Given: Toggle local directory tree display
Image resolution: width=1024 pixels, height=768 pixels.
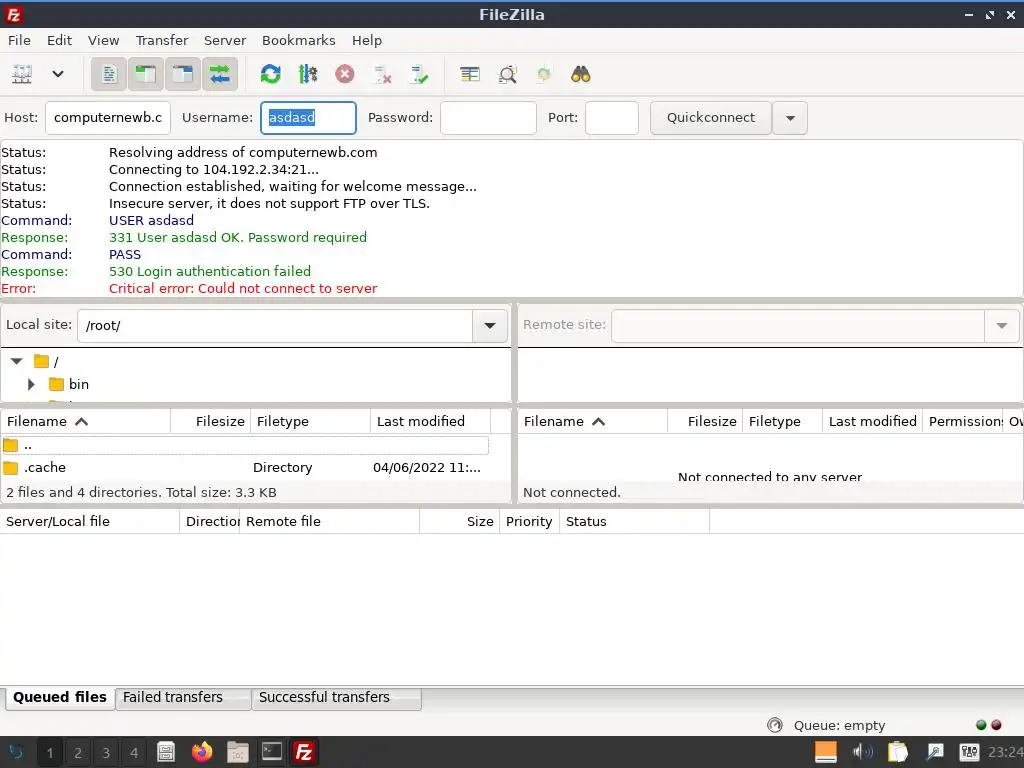Looking at the screenshot, I should [146, 74].
